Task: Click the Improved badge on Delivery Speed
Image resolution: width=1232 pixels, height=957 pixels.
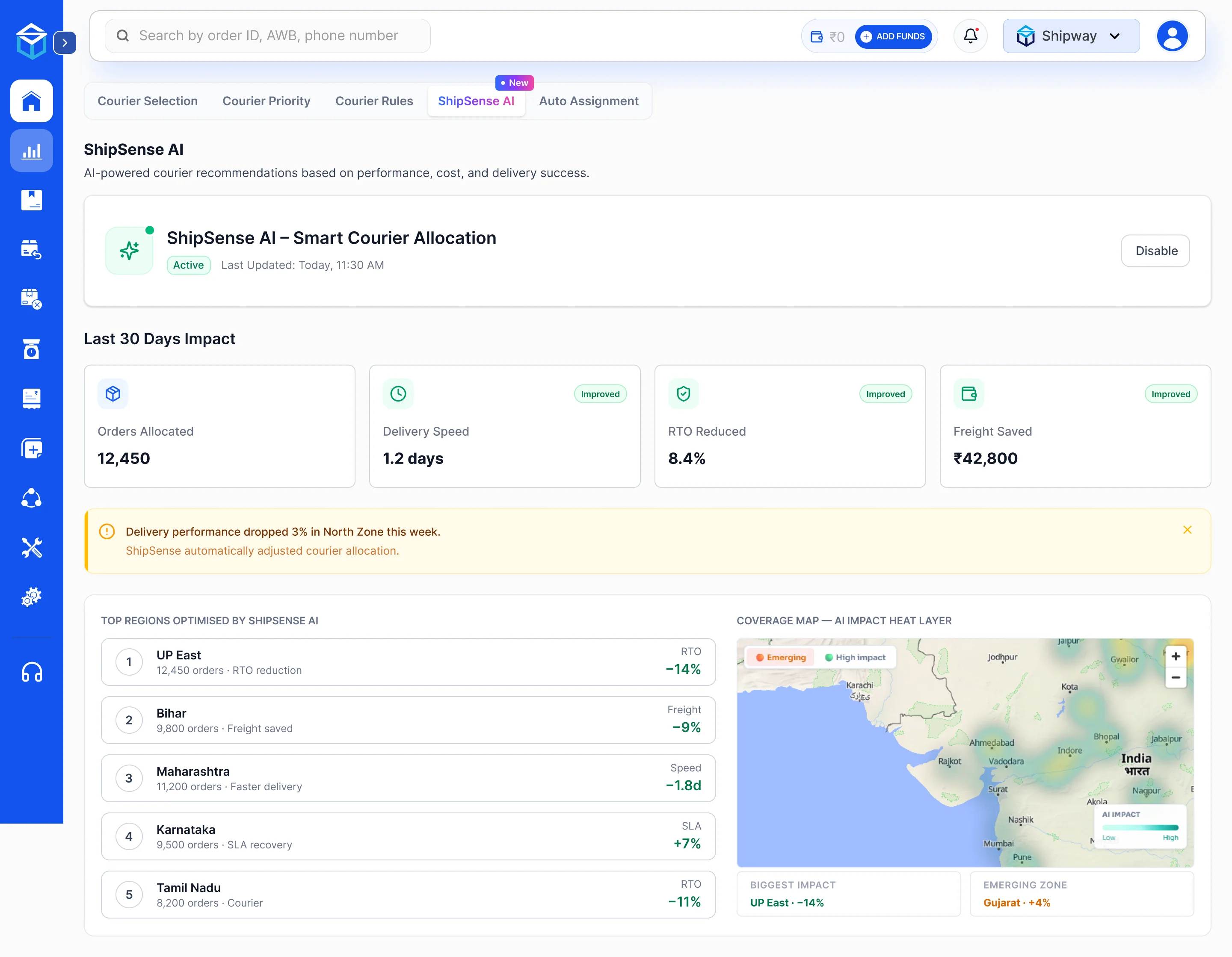Action: tap(600, 394)
